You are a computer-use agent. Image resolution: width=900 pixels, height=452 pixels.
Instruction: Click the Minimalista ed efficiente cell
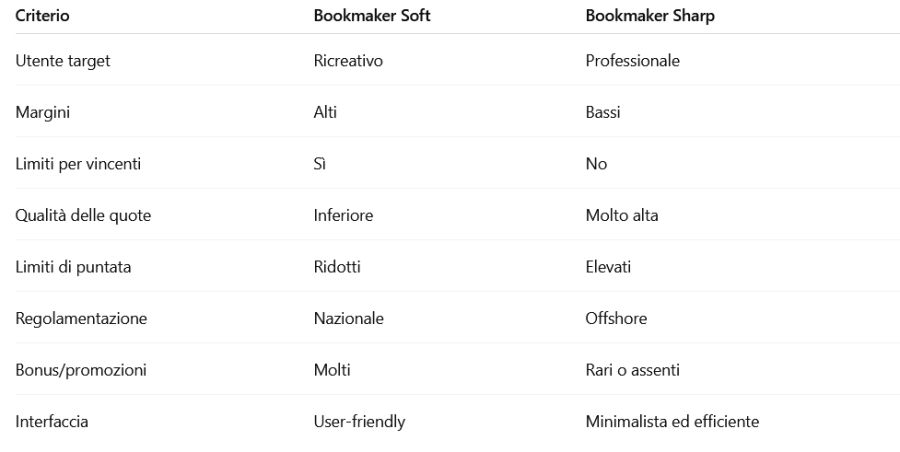point(672,422)
